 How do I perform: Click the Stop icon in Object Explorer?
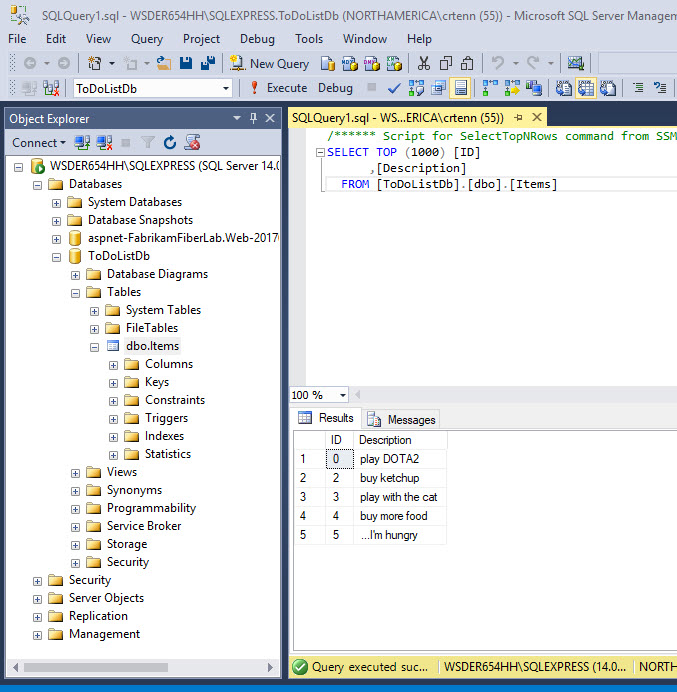(126, 143)
